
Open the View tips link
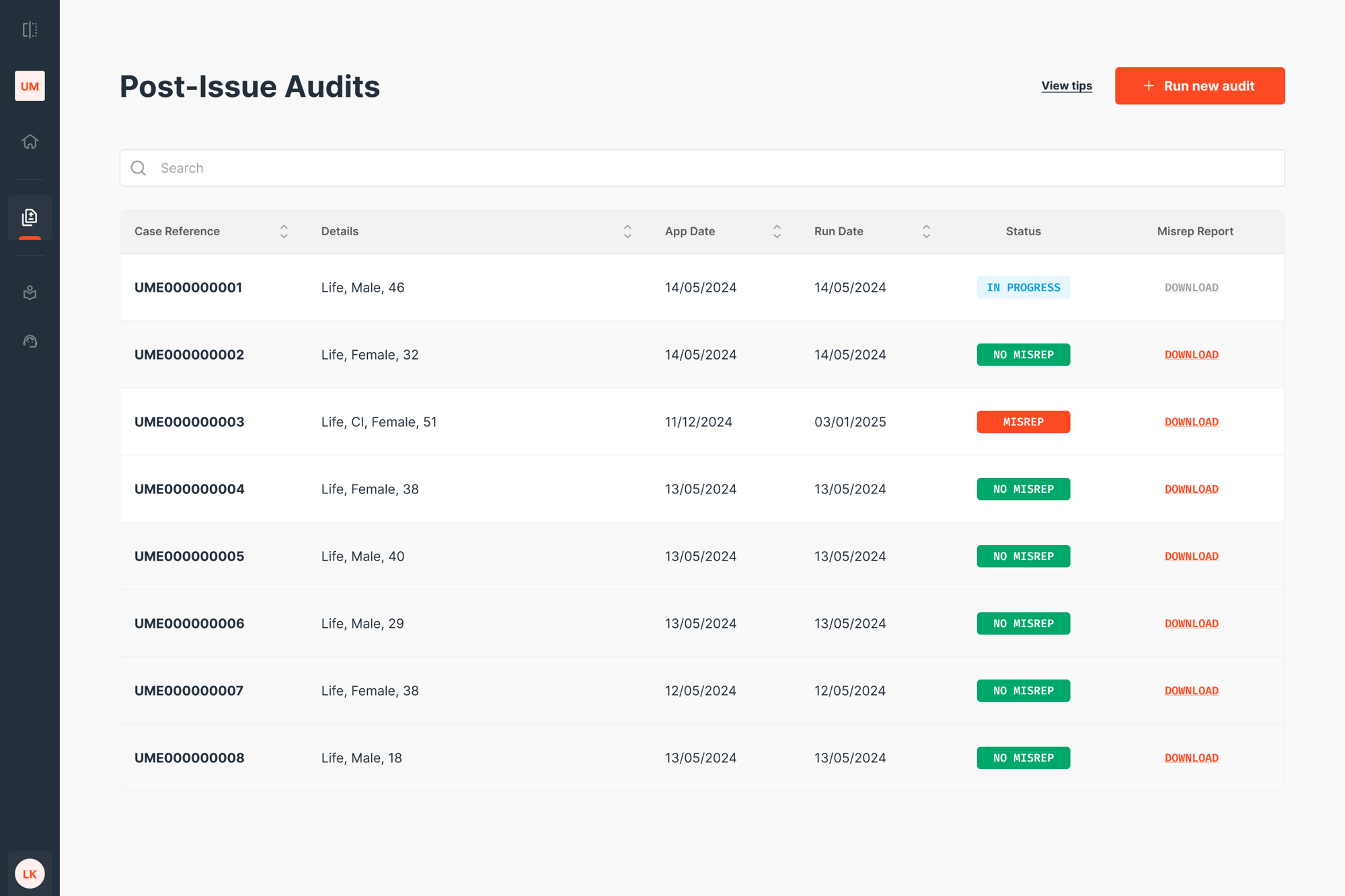(1066, 86)
